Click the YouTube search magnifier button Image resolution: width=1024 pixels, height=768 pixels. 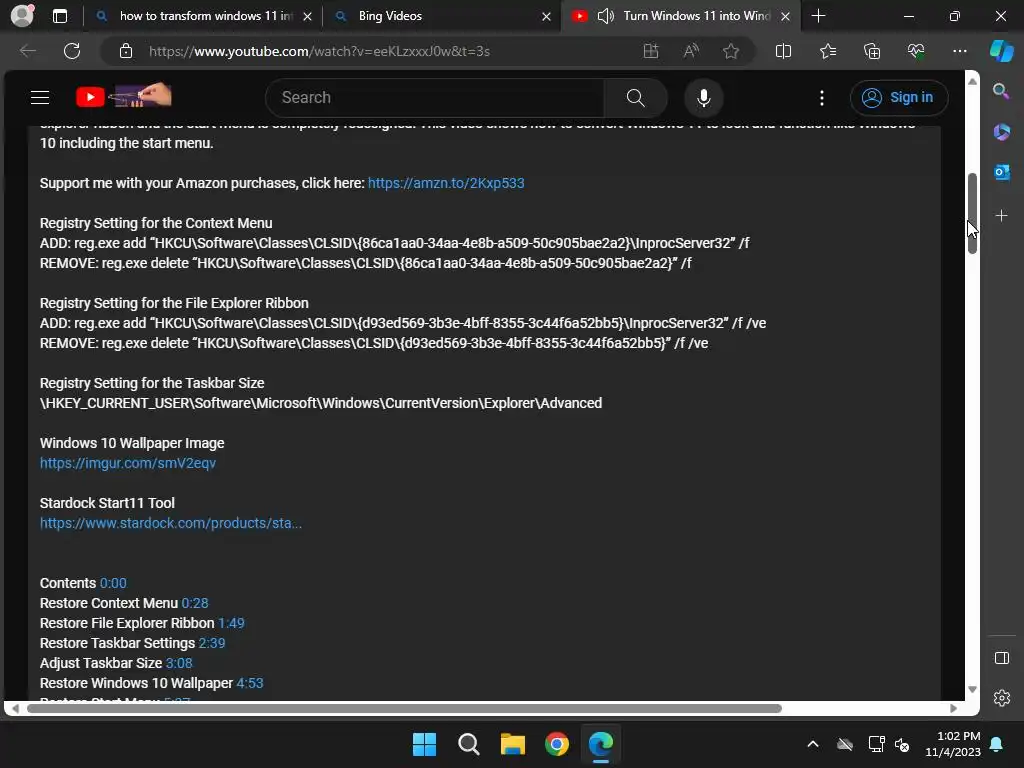pos(635,98)
